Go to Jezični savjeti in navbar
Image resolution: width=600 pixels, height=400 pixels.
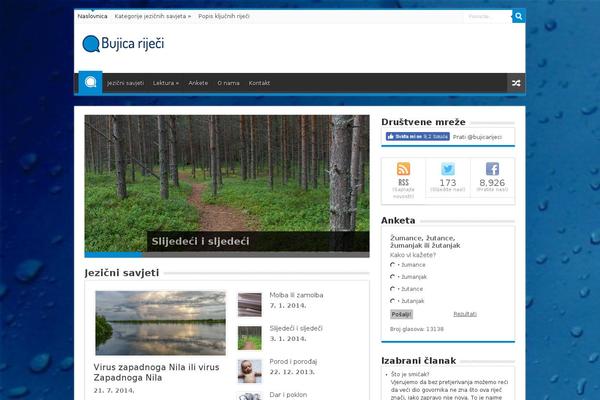click(x=126, y=83)
